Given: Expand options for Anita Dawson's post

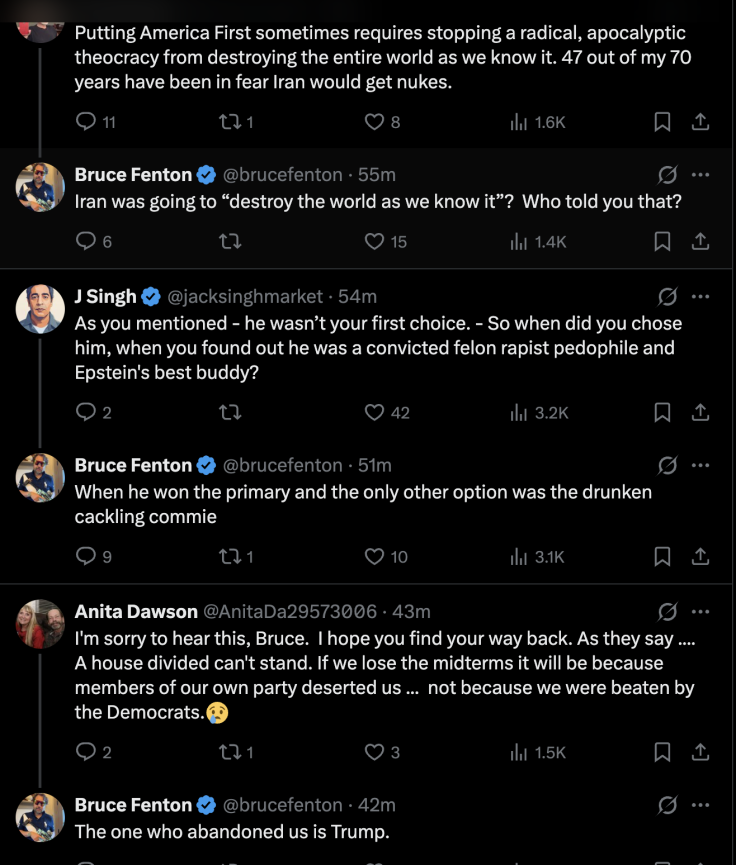Looking at the screenshot, I should coord(700,611).
